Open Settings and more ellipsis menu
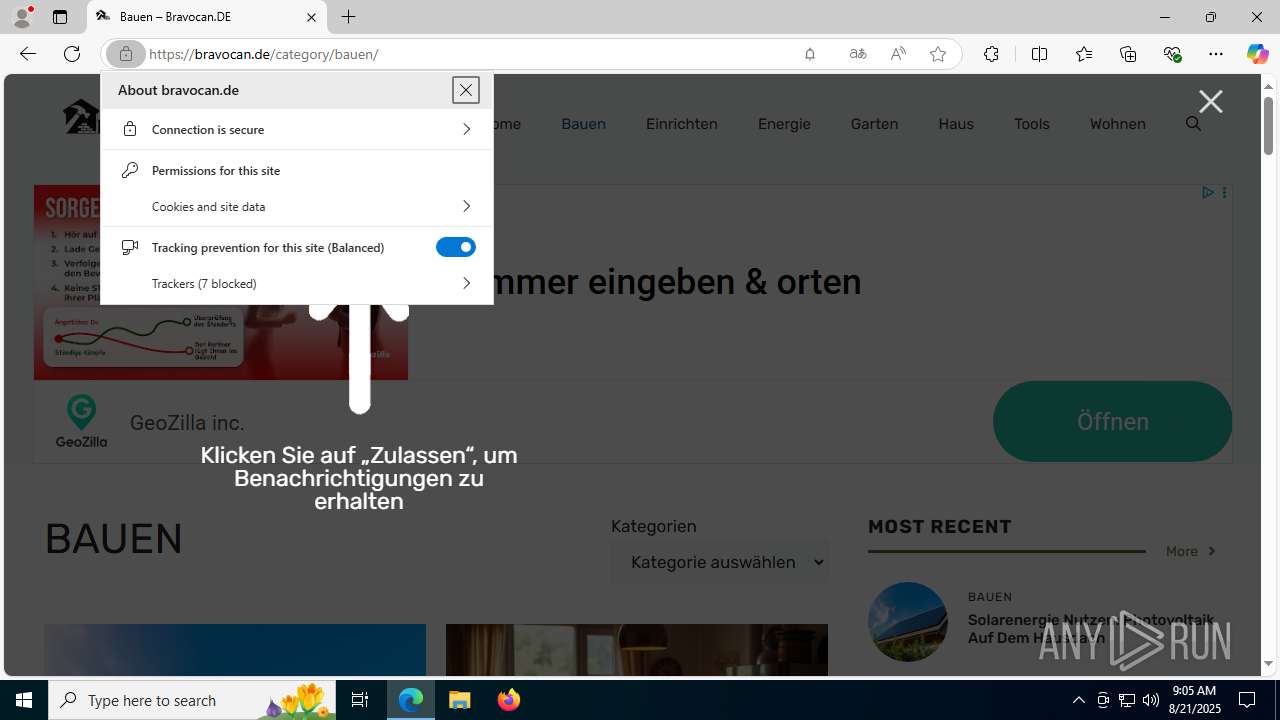The image size is (1280, 720). point(1216,54)
